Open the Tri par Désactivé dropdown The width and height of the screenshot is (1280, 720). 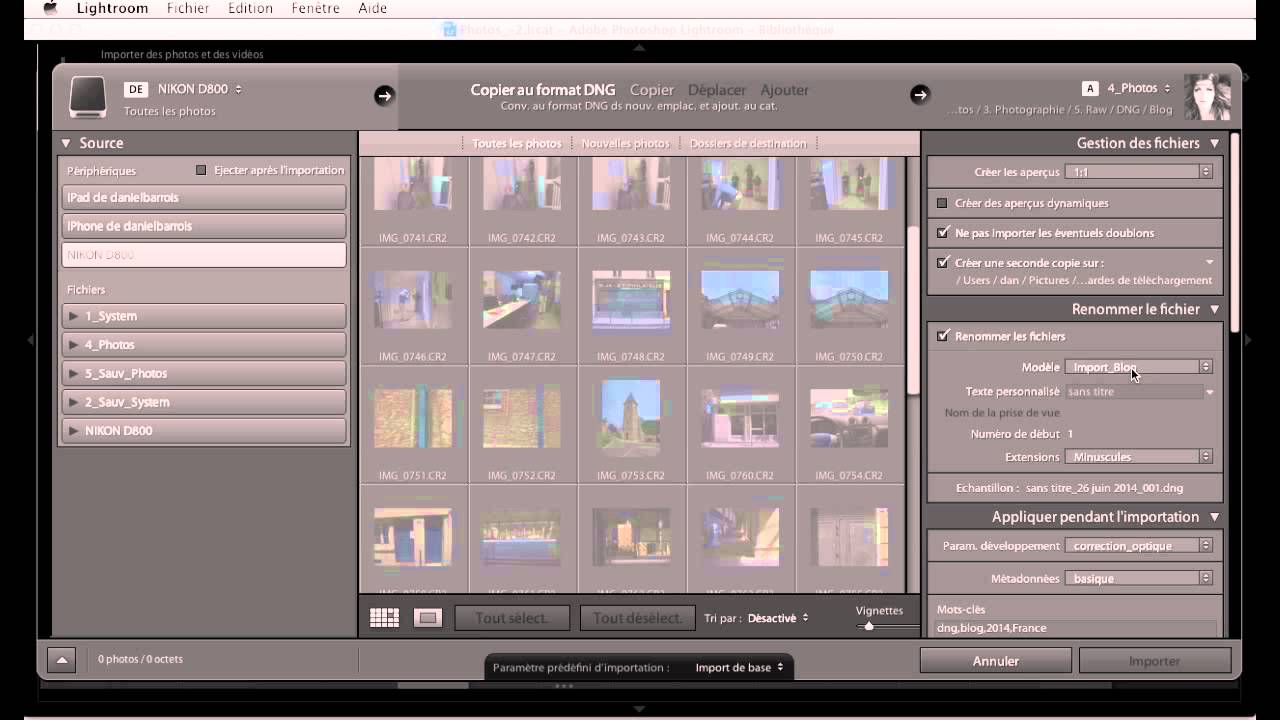pos(778,618)
